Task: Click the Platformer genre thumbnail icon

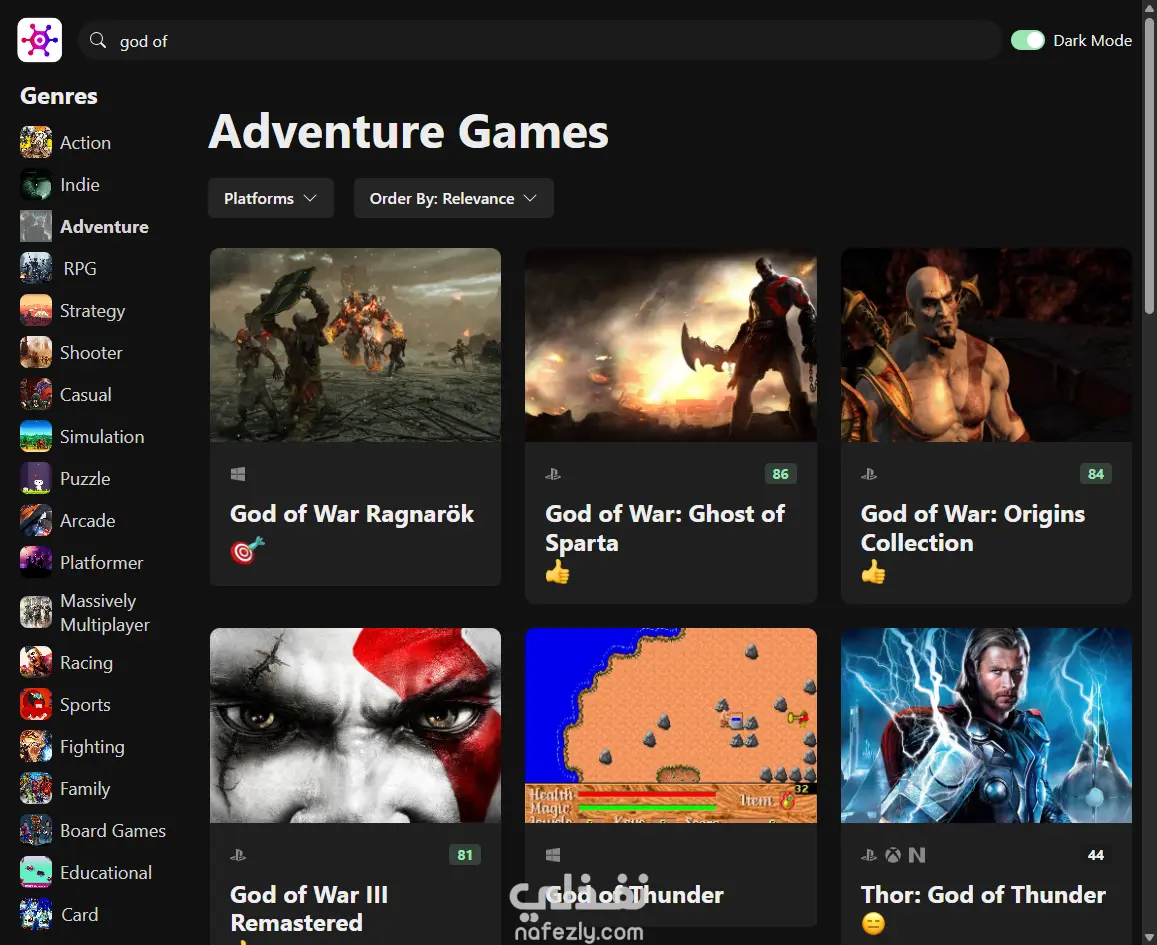Action: pyautogui.click(x=35, y=563)
